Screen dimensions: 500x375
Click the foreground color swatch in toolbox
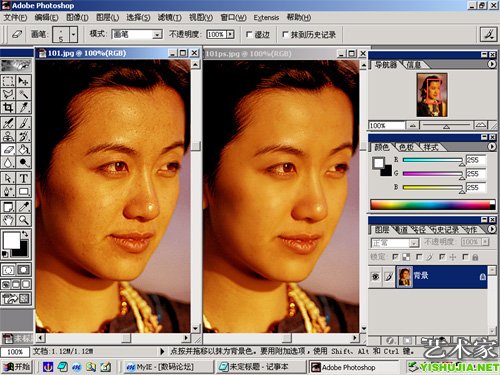pos(11,241)
